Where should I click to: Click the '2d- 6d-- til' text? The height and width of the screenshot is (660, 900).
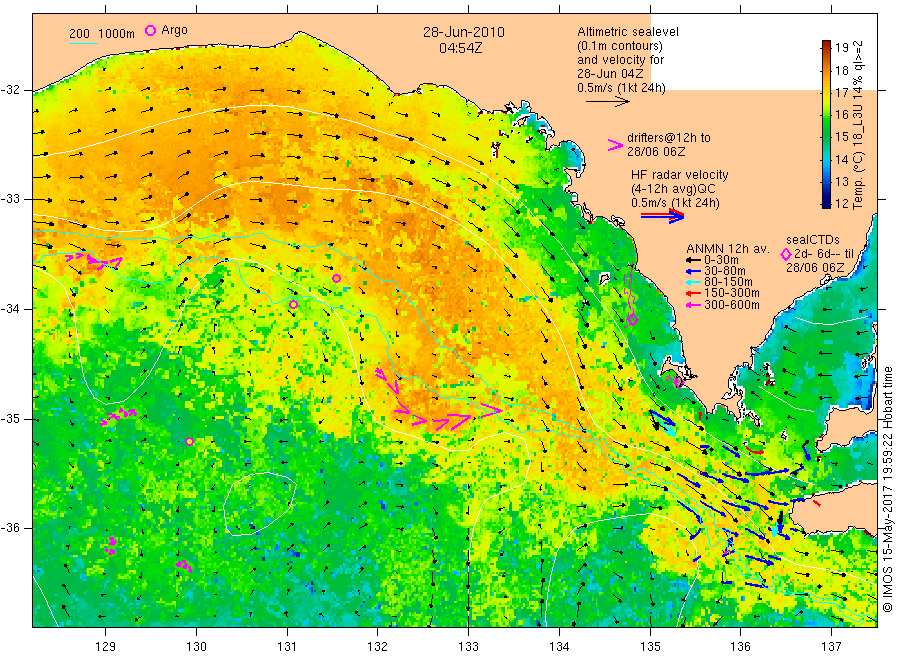824,254
